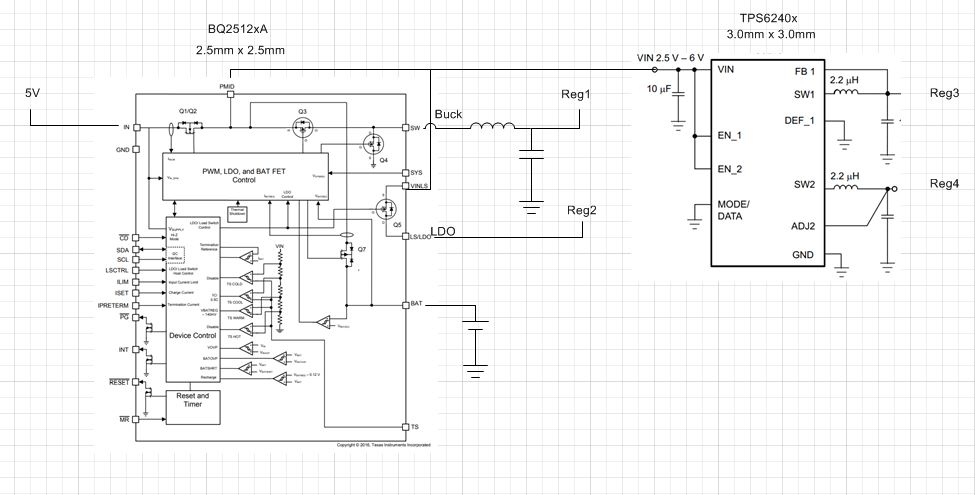Viewport: 975px width, 495px height.
Task: Click the LS/LDO pin label
Action: pos(421,236)
